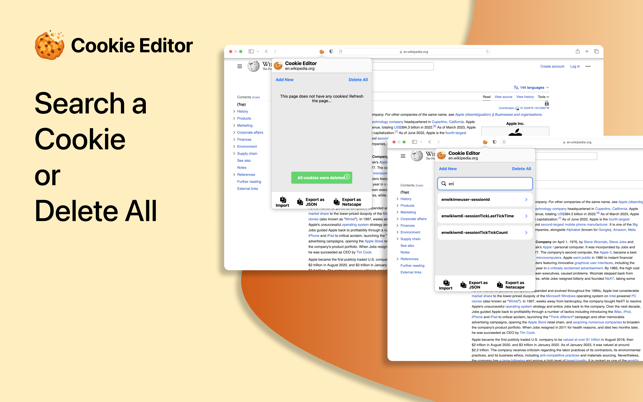Toggle the sidebar button in the front Safari window
Image resolution: width=643 pixels, height=402 pixels.
pyautogui.click(x=414, y=142)
